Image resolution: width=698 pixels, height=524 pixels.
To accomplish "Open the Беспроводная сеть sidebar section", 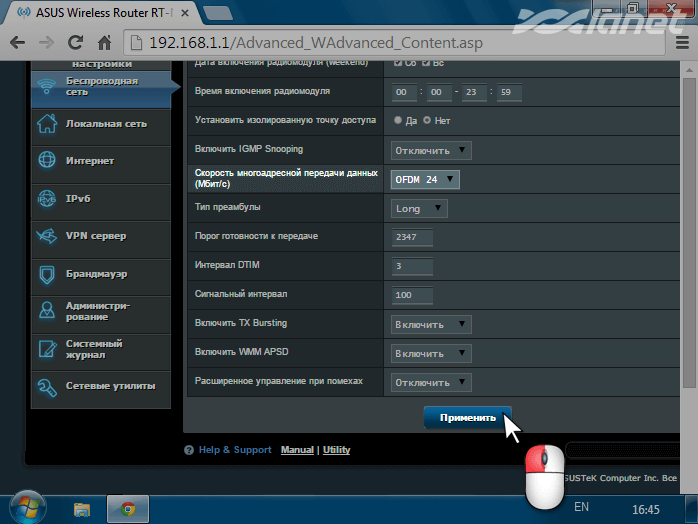I will coord(100,86).
